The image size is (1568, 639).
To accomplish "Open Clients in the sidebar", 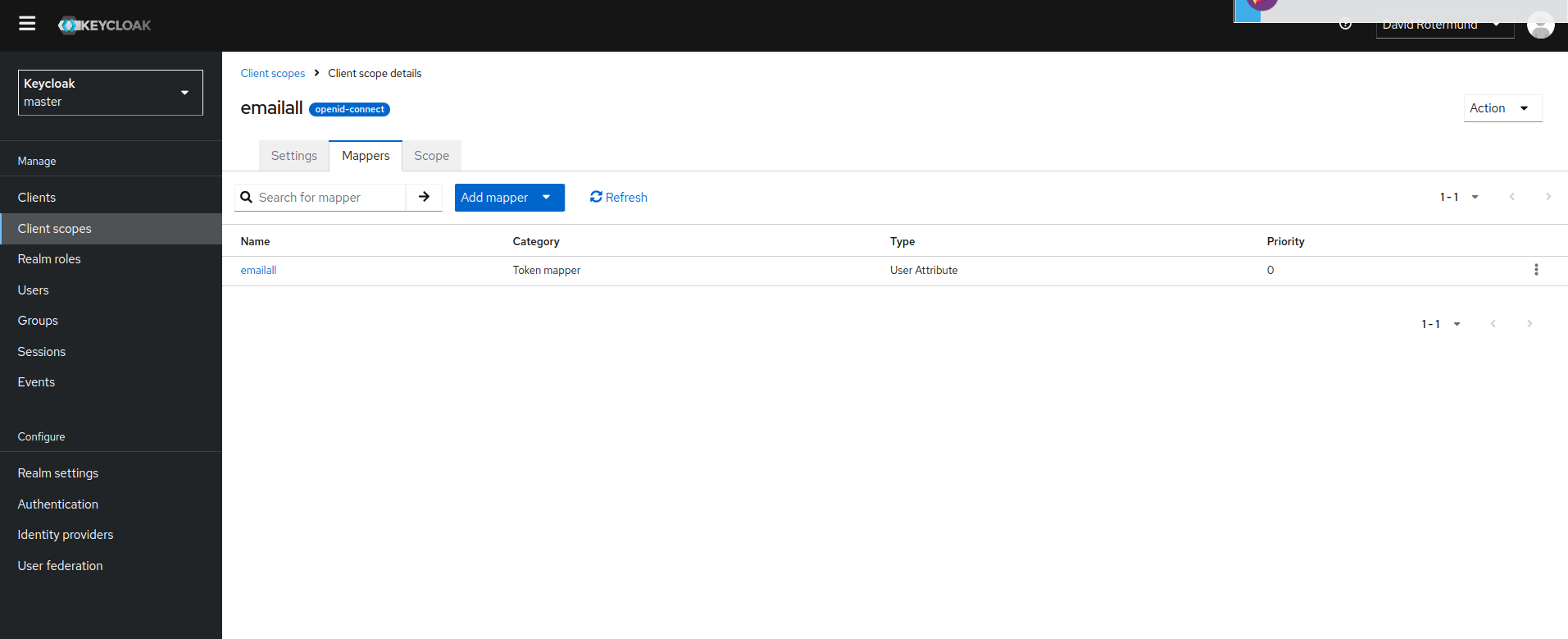I will (111, 198).
